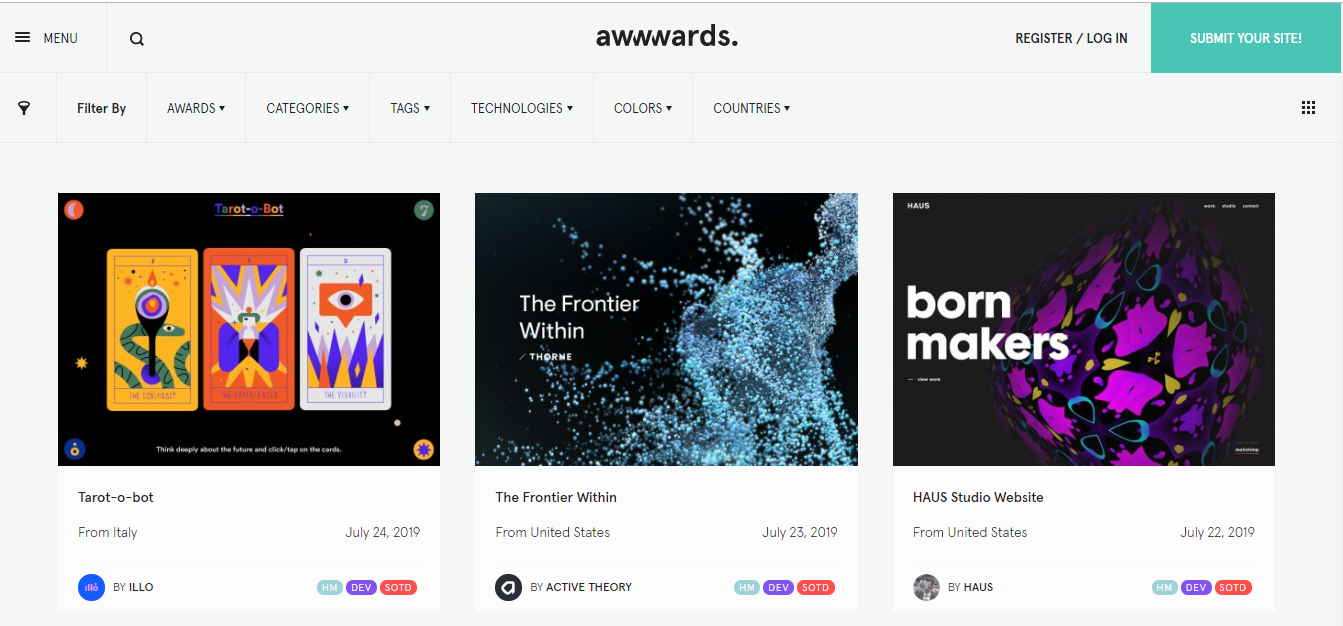Image resolution: width=1343 pixels, height=626 pixels.
Task: Open the Active Theory author avatar
Action: (509, 587)
